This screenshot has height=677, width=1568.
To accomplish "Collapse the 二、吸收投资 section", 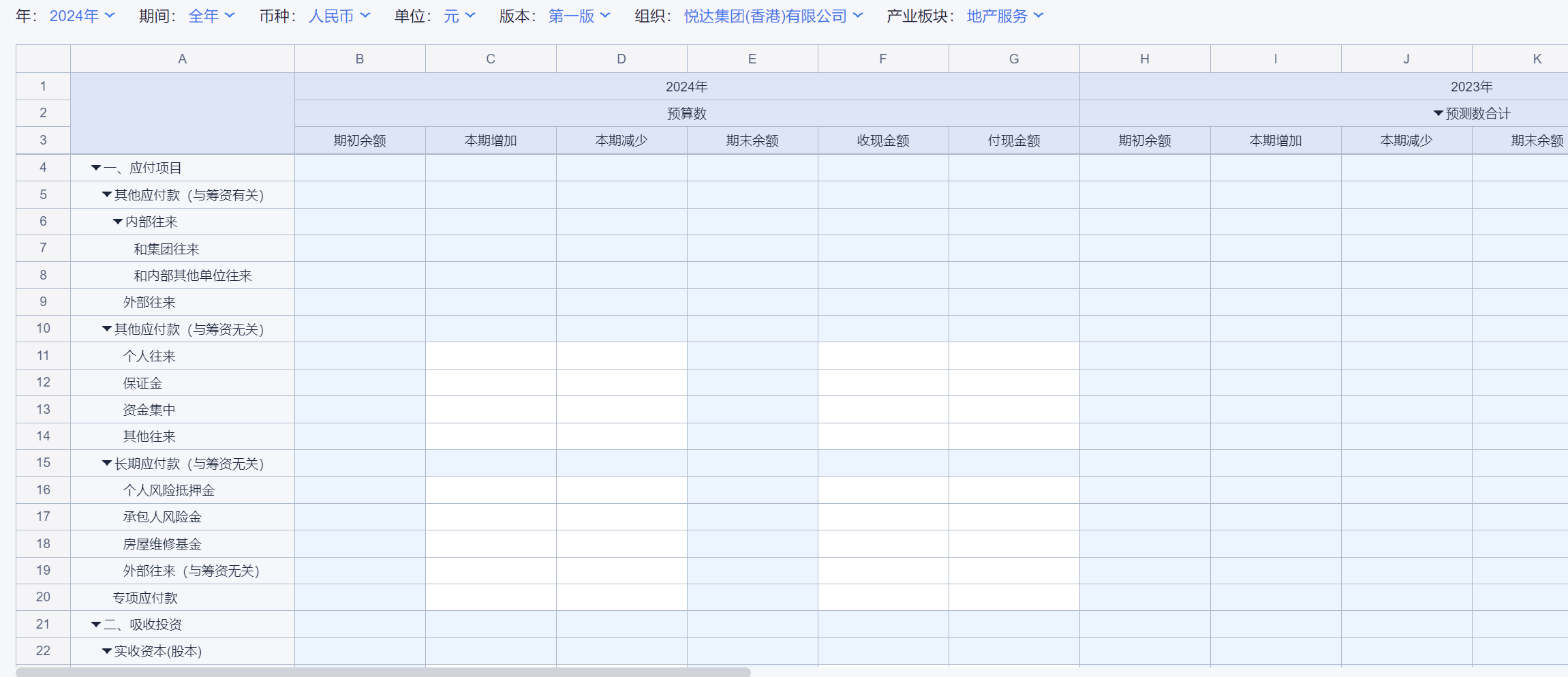I will point(96,625).
